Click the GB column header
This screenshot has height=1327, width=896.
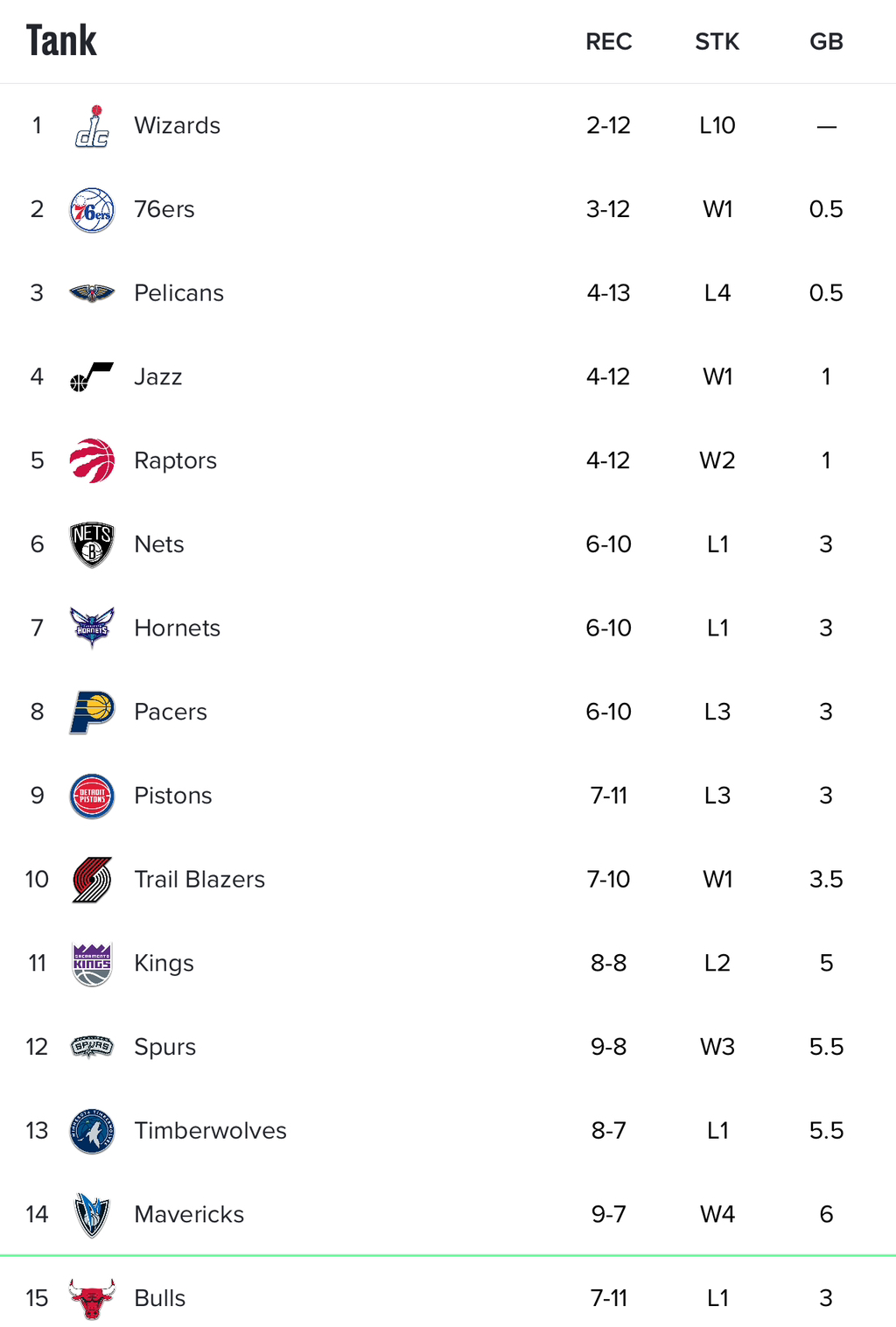click(x=826, y=42)
